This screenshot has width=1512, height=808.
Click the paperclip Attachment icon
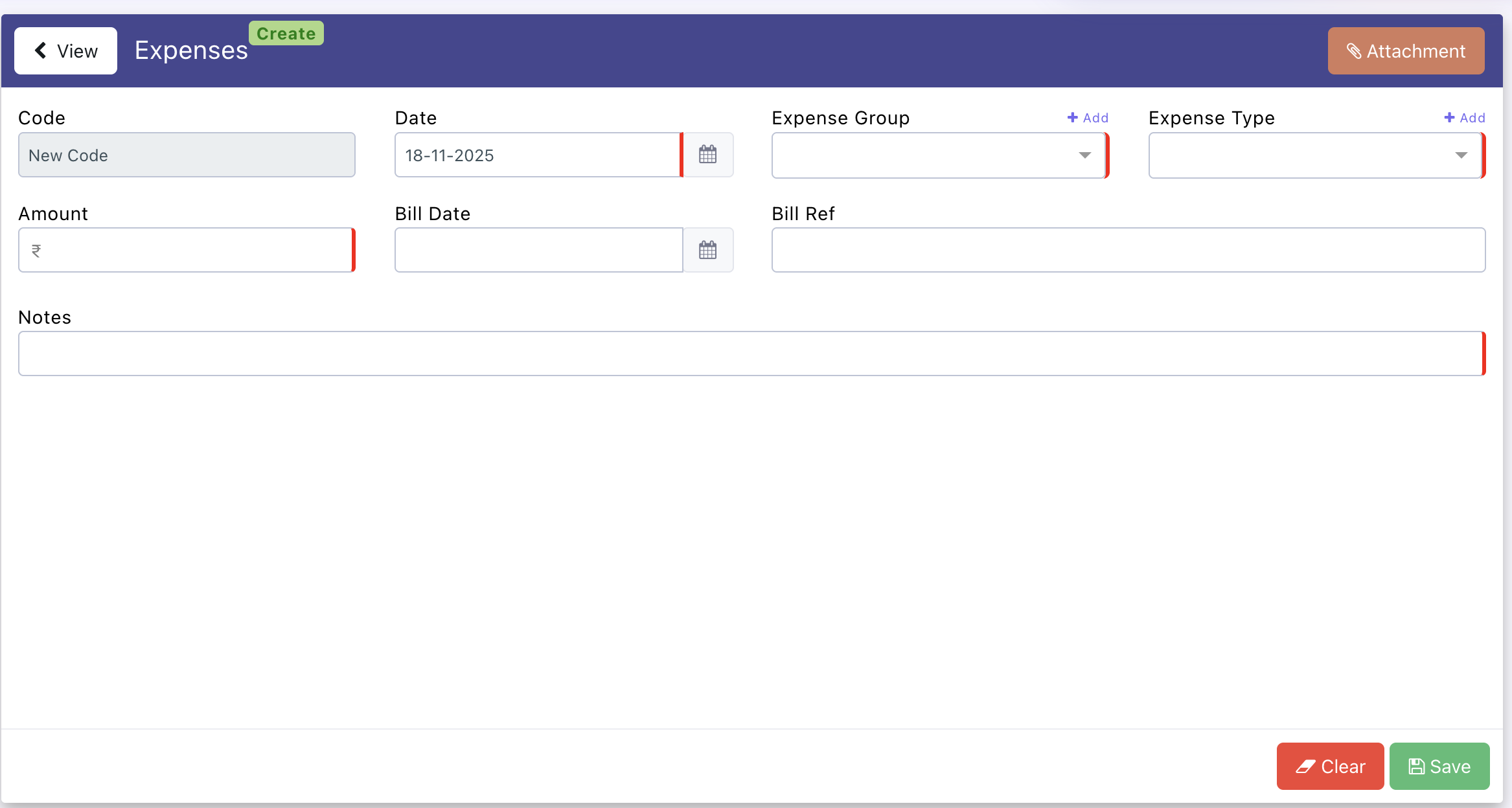(x=1354, y=51)
